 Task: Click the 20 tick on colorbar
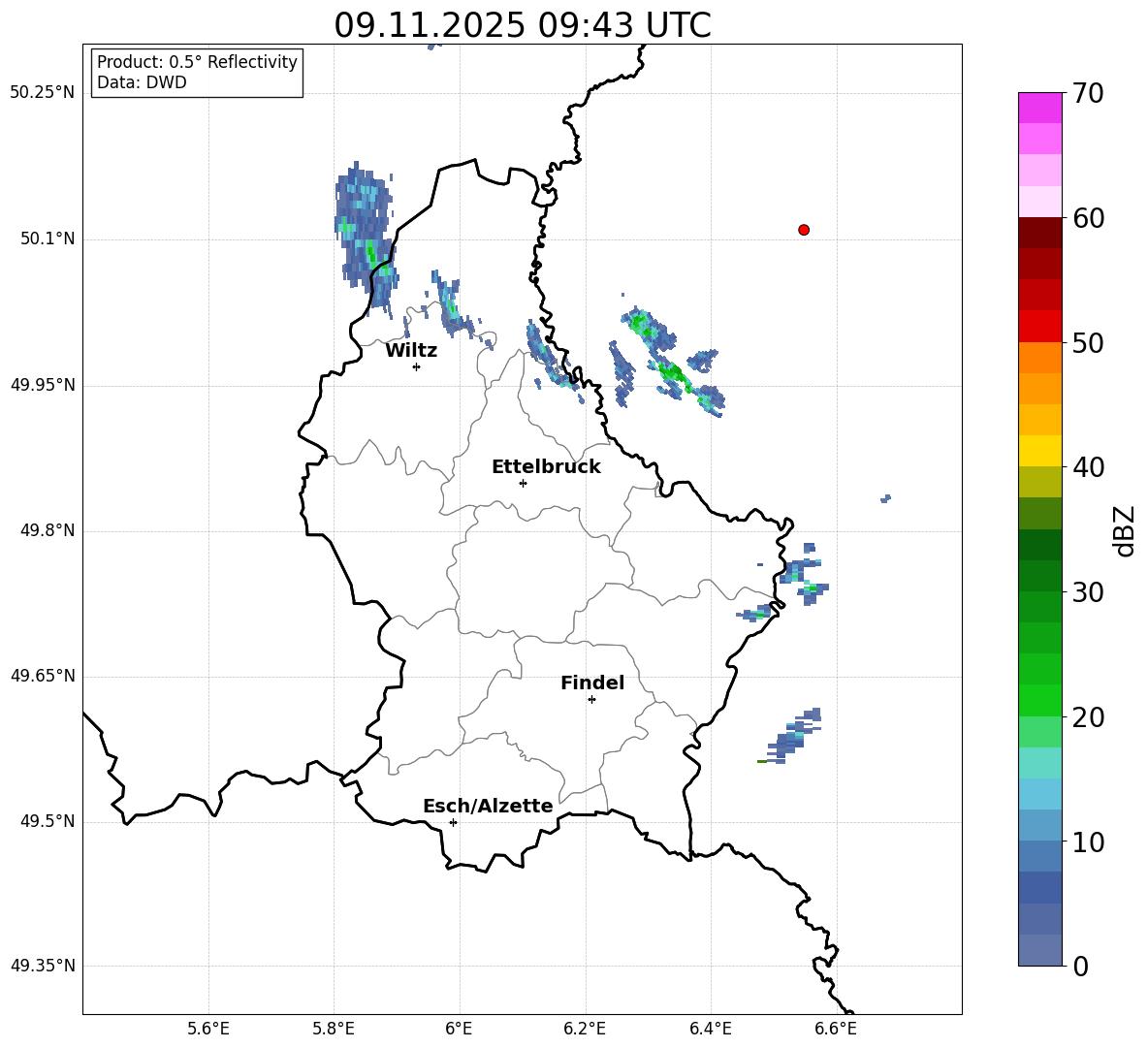1087,716
